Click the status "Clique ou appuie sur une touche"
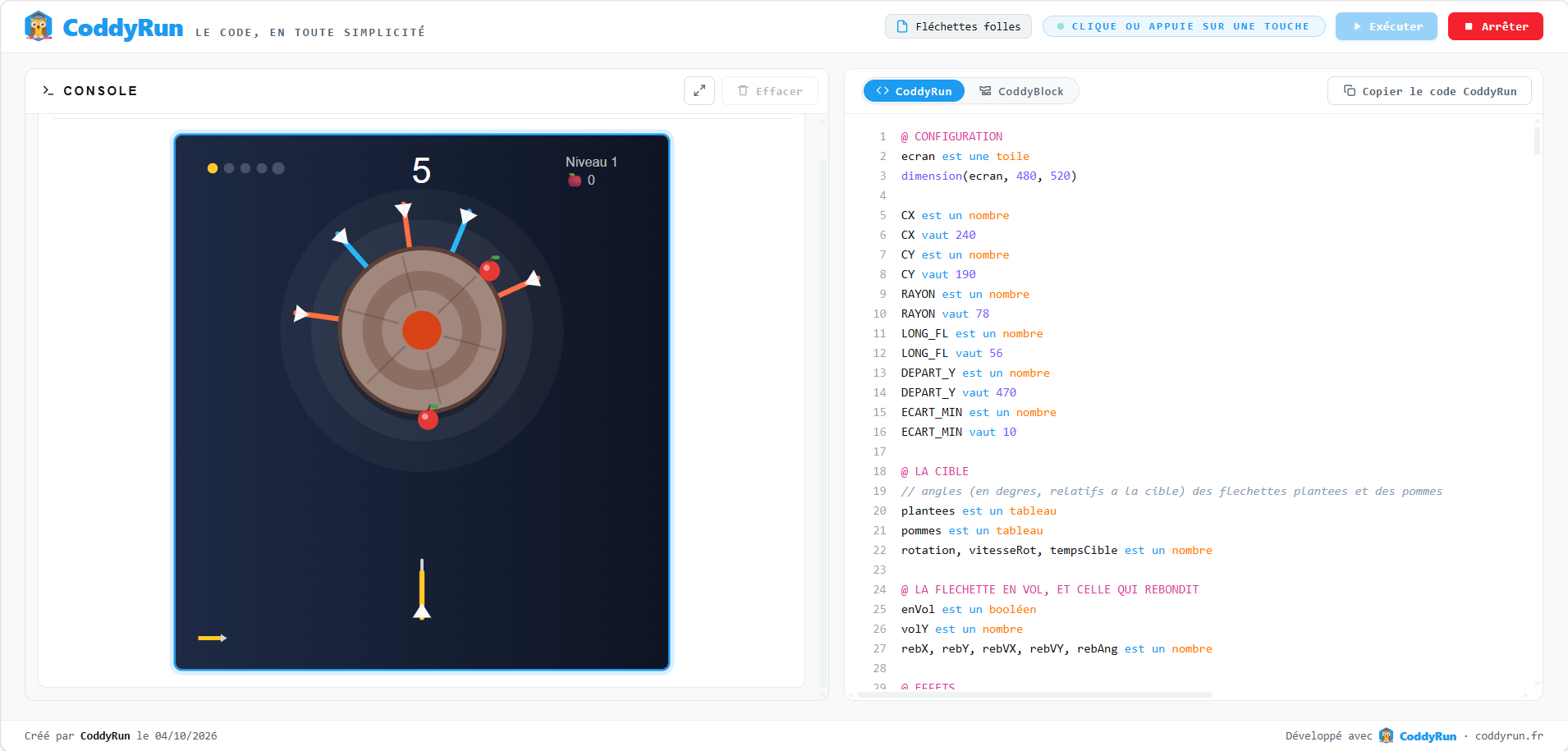 click(x=1184, y=26)
